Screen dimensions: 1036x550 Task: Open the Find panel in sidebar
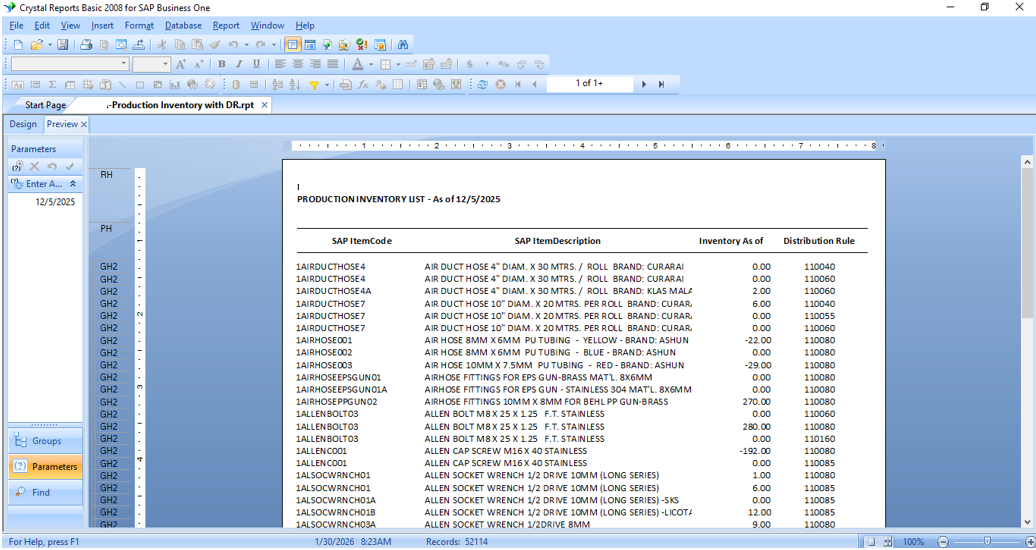coord(41,492)
